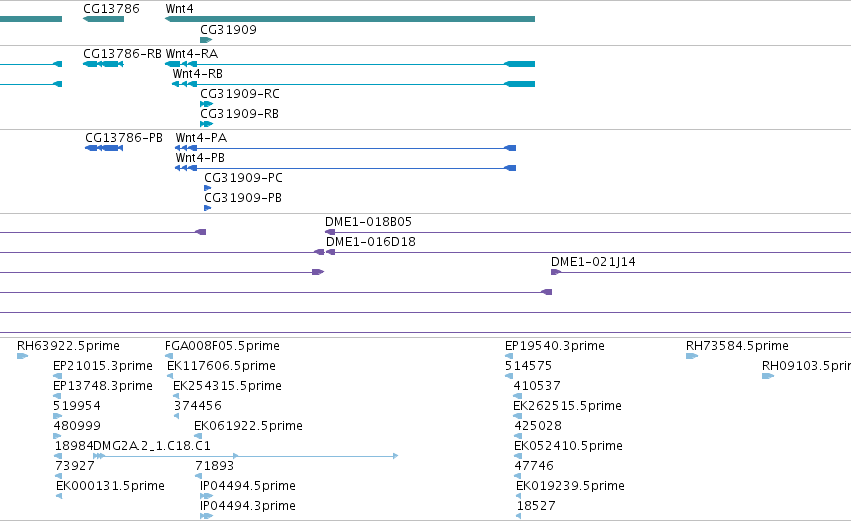Image resolution: width=851 pixels, height=521 pixels.
Task: Select the RH63922.5prime EST arrow
Action: point(22,356)
